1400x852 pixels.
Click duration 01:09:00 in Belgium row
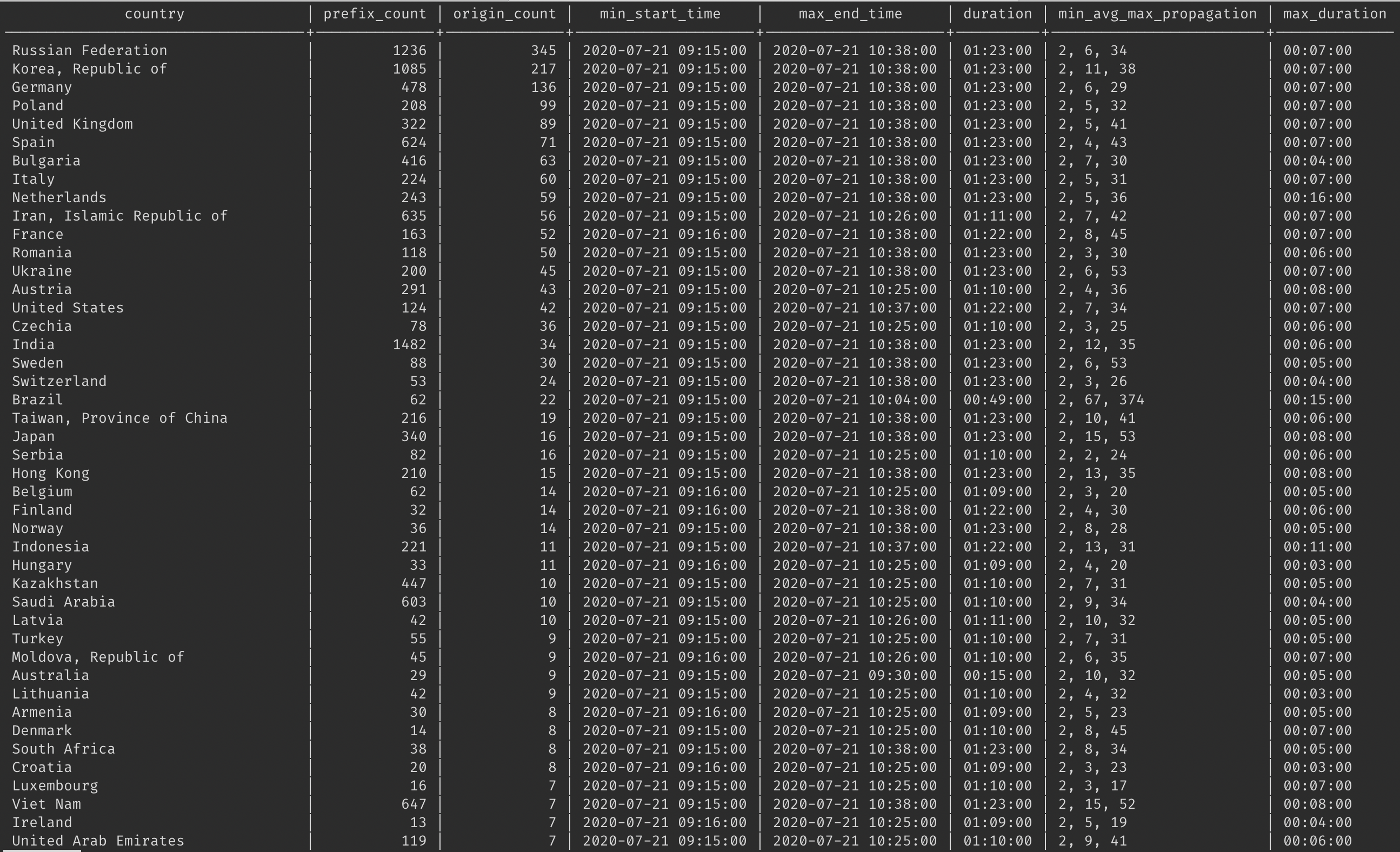pos(998,491)
